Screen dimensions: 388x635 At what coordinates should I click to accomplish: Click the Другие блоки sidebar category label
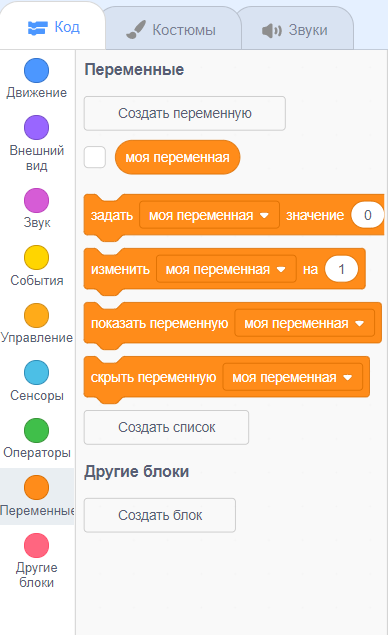point(36,575)
